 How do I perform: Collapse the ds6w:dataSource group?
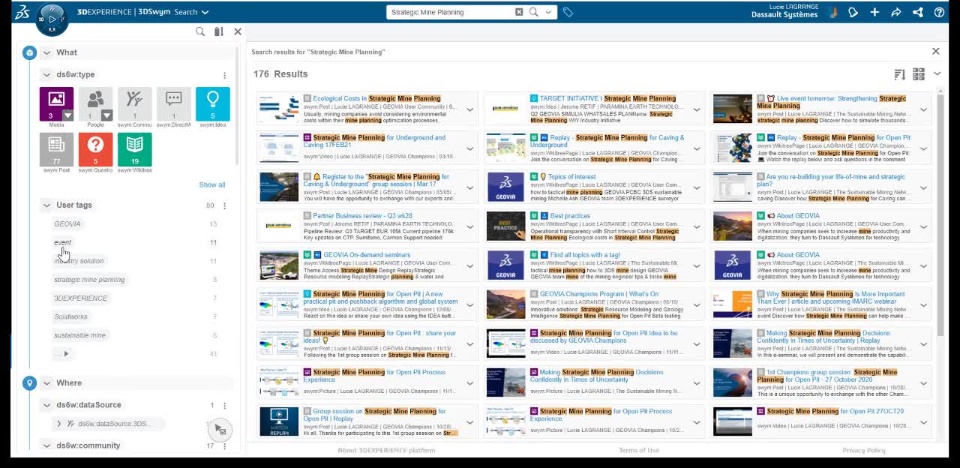pyautogui.click(x=47, y=405)
